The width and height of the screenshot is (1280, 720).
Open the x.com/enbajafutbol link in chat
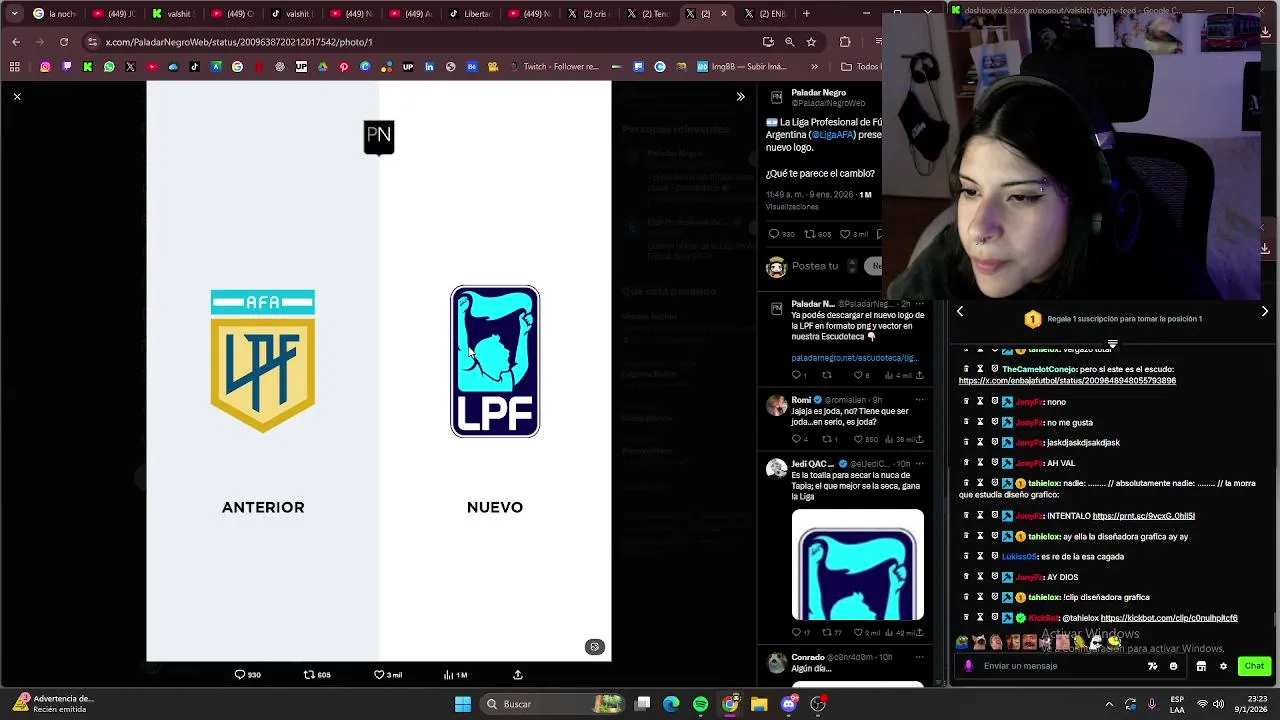1067,380
